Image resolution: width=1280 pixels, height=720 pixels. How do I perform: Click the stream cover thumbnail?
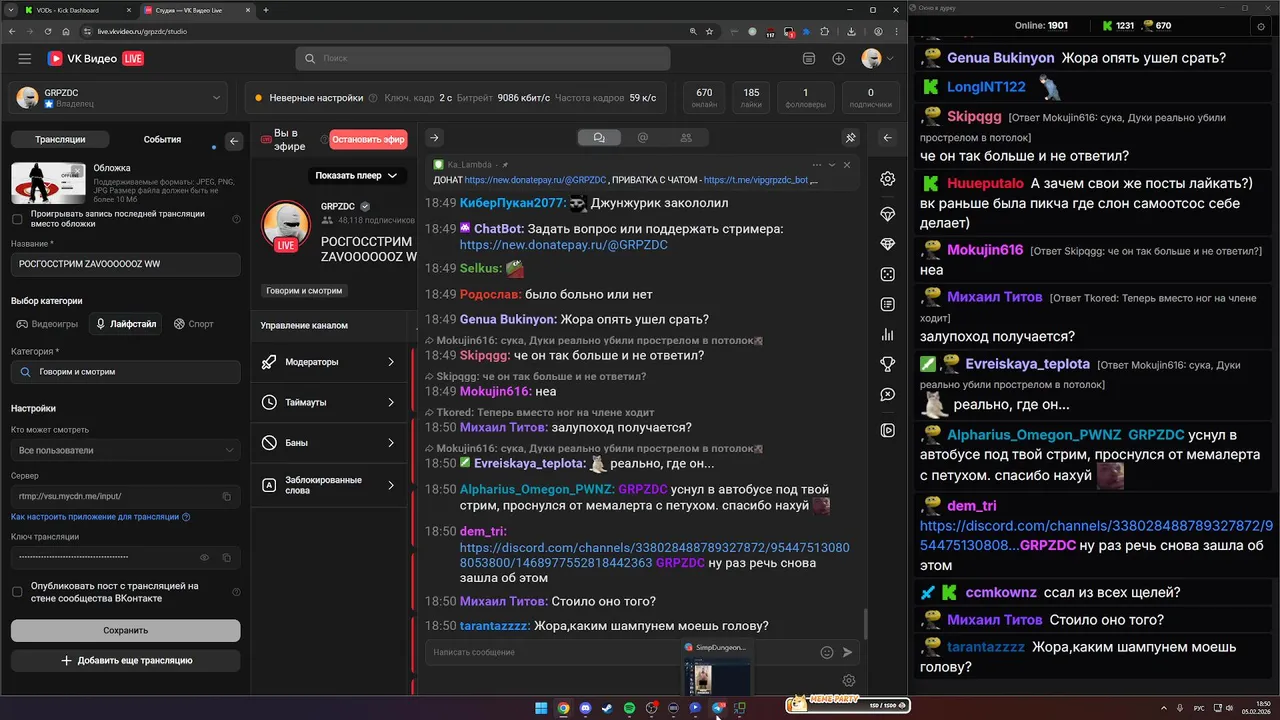pos(48,183)
